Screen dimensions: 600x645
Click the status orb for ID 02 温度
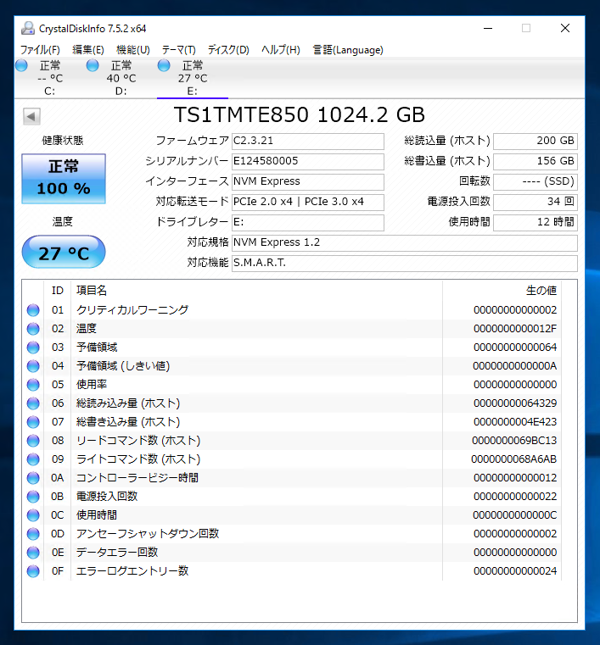pos(33,329)
